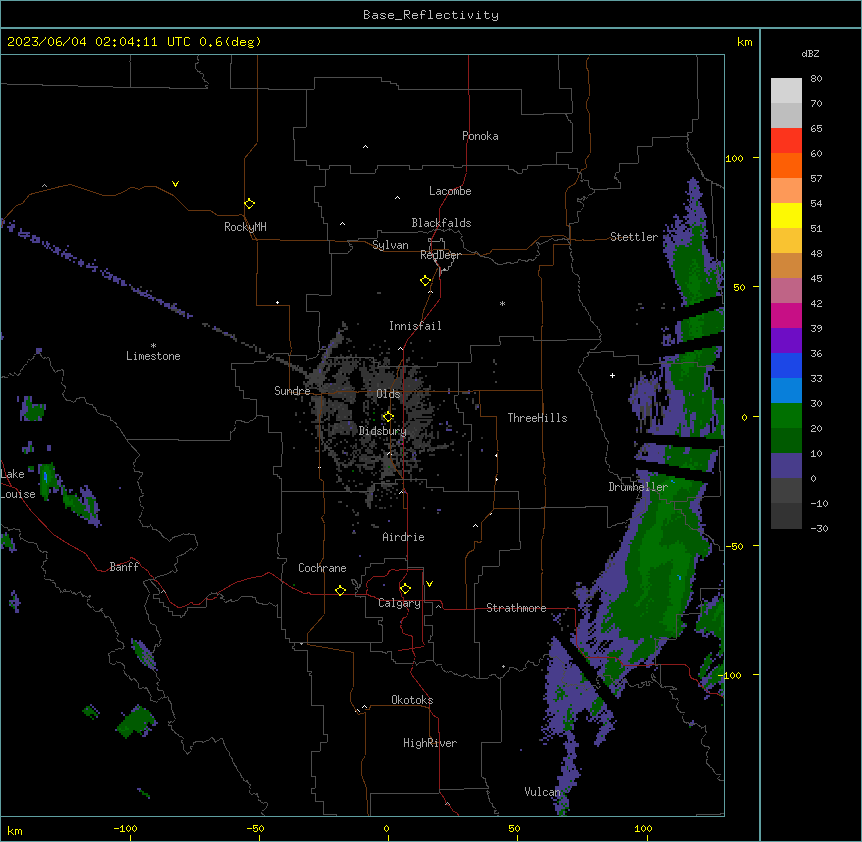Image resolution: width=862 pixels, height=842 pixels.
Task: Click the Banff town label
Action: pos(124,567)
